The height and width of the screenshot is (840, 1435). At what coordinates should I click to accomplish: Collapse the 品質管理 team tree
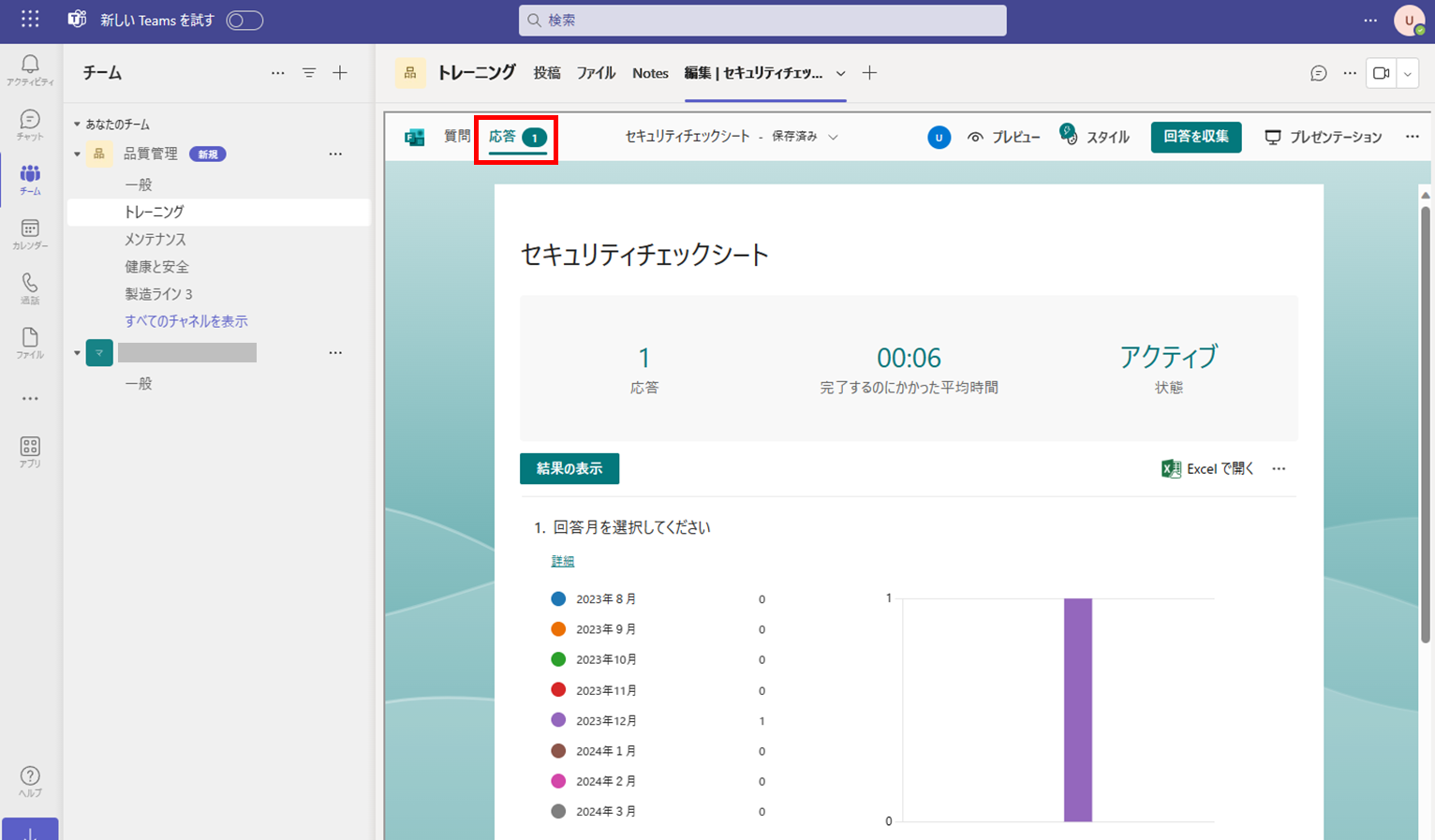tap(77, 155)
